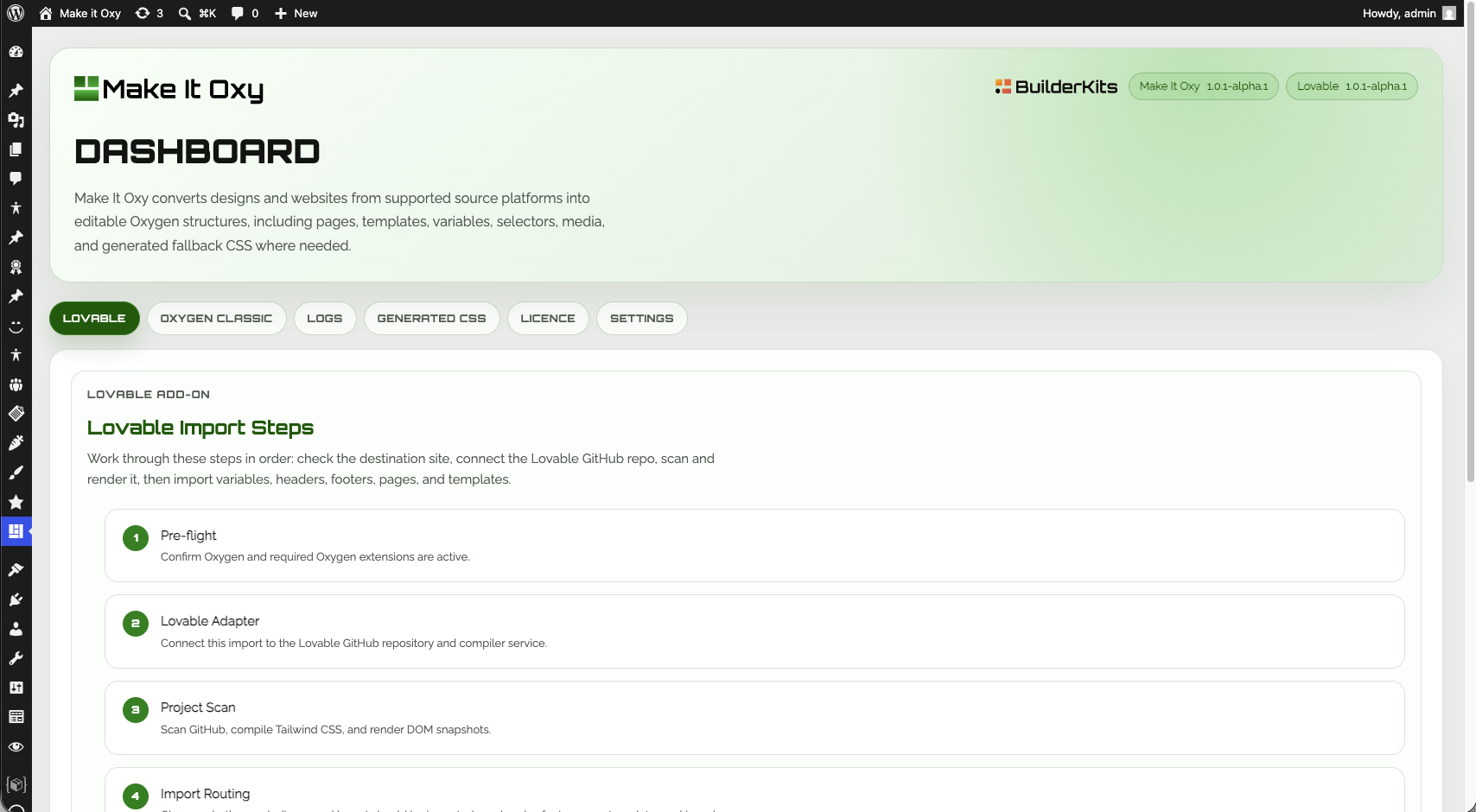The image size is (1476, 812).
Task: Open the Comments bubble icon in sidebar
Action: (16, 179)
